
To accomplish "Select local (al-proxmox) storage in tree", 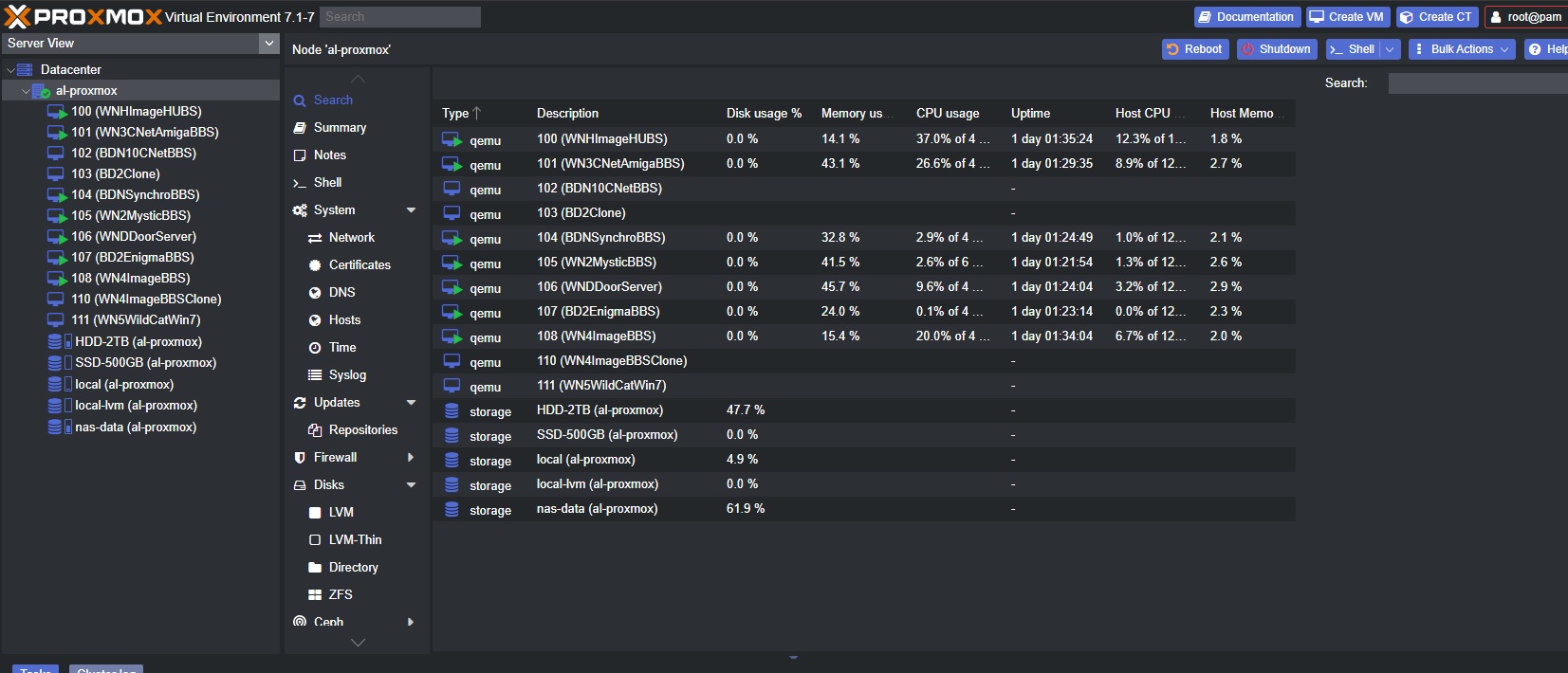I will tap(124, 385).
